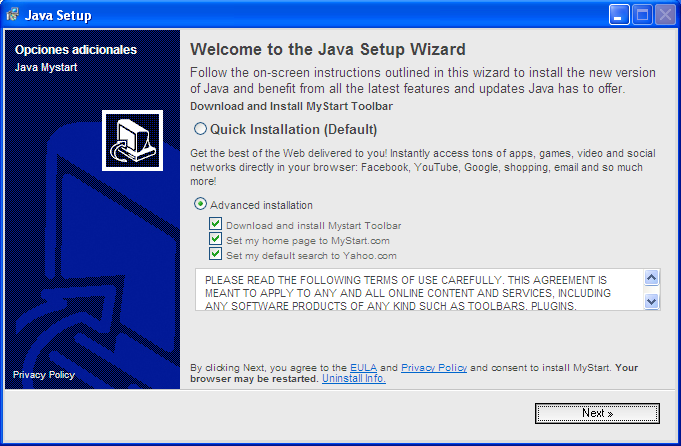Close the Java Setup window
Screen dimensions: 681x446
click(x=665, y=15)
